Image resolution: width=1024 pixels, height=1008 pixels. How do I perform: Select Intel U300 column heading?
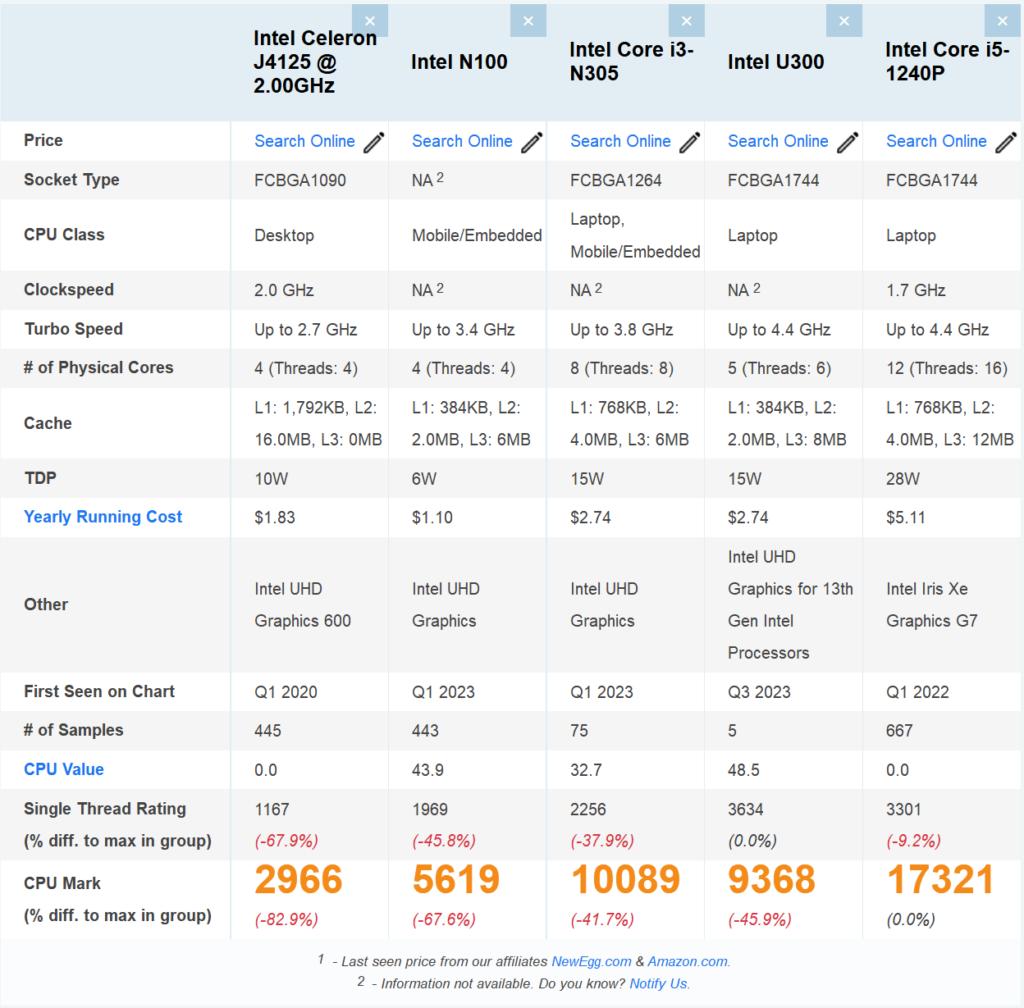(x=776, y=62)
